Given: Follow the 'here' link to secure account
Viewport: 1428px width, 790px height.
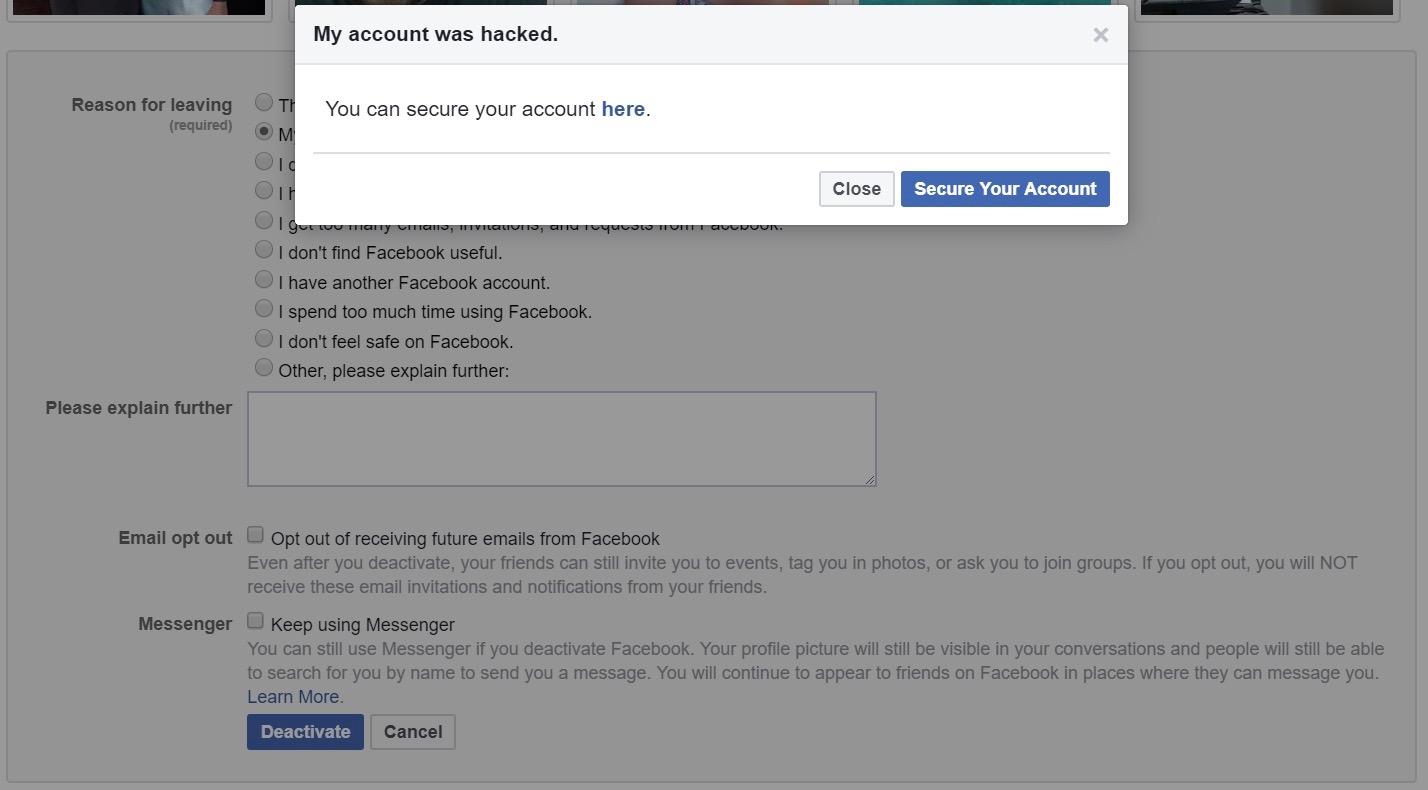Looking at the screenshot, I should [x=622, y=109].
